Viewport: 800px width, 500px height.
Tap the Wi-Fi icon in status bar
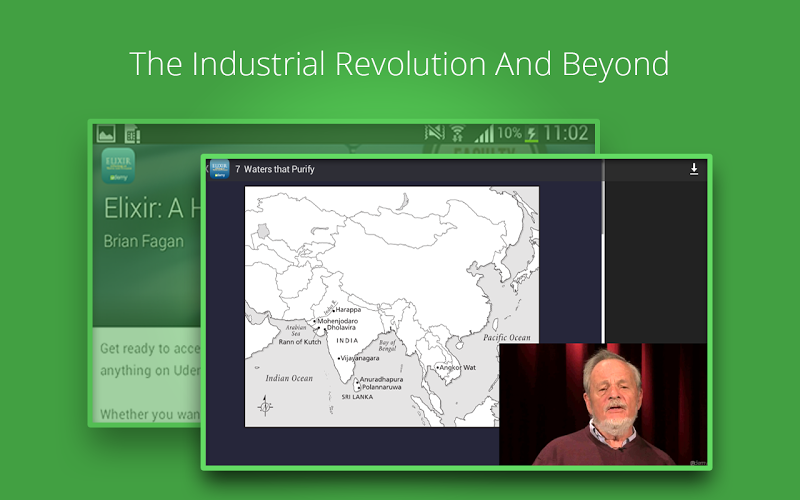[458, 134]
